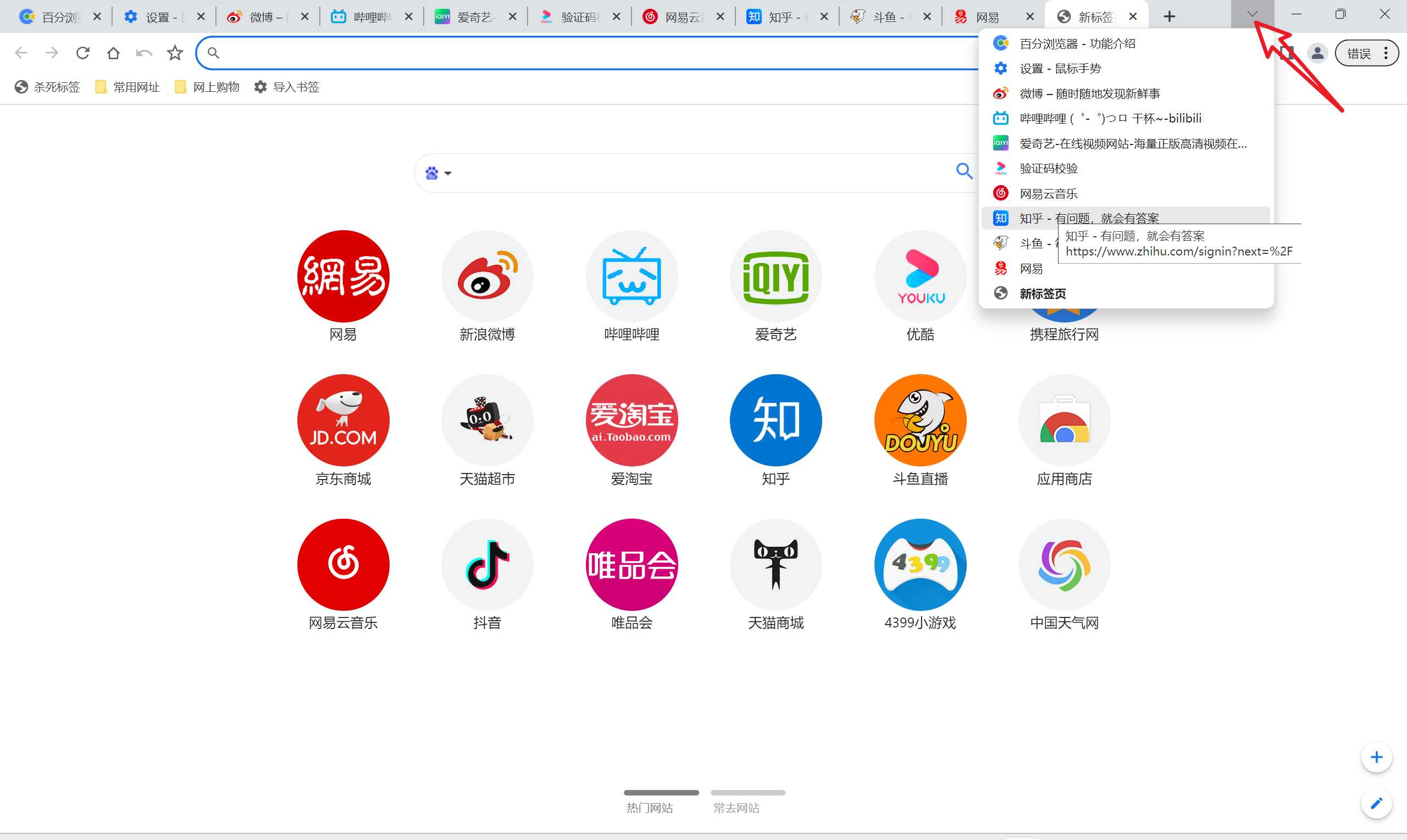The image size is (1407, 840).
Task: Open the NetEase (网易) shortcut tile
Action: [343, 276]
